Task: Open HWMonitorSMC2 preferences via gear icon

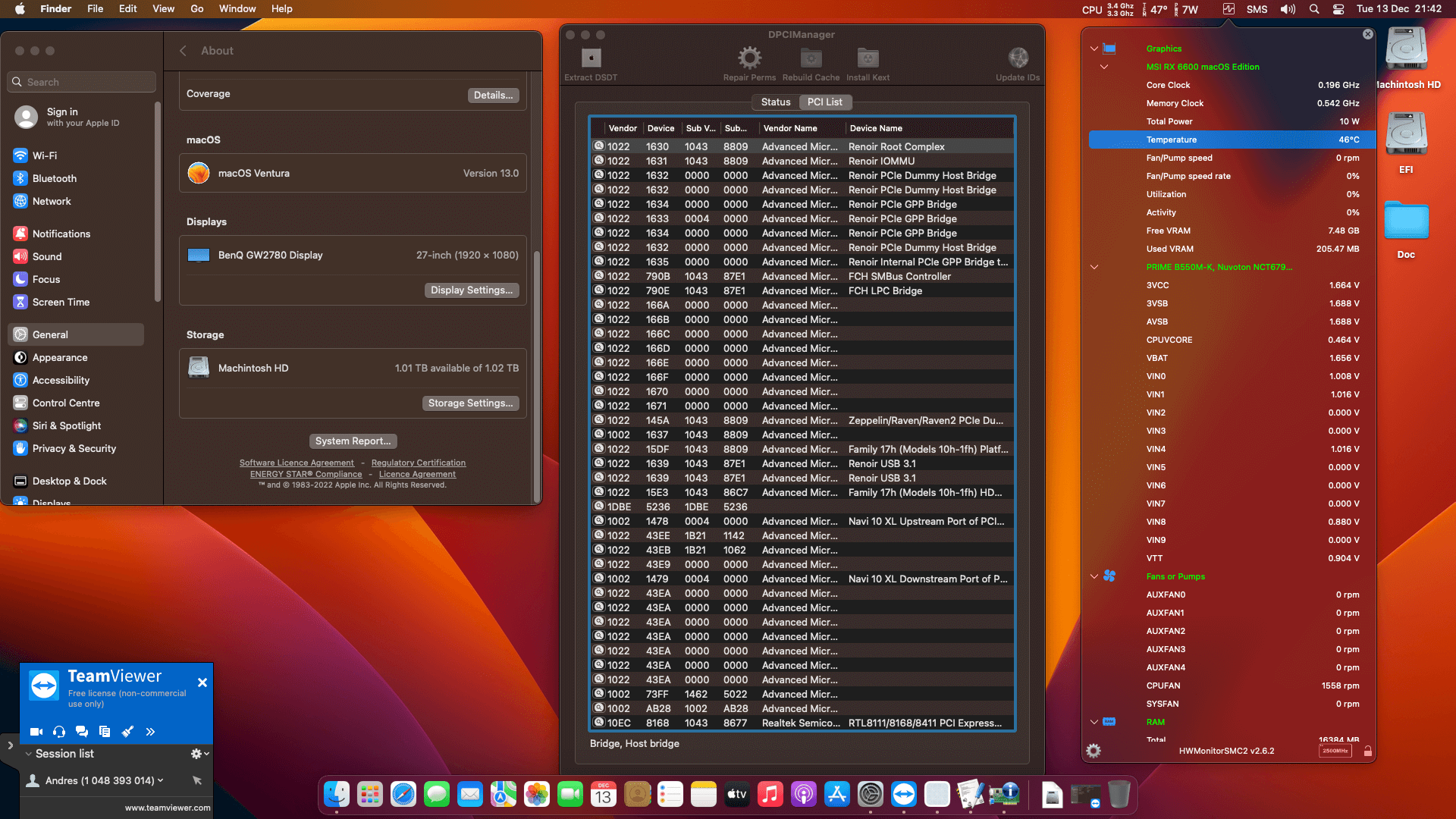Action: point(1093,750)
